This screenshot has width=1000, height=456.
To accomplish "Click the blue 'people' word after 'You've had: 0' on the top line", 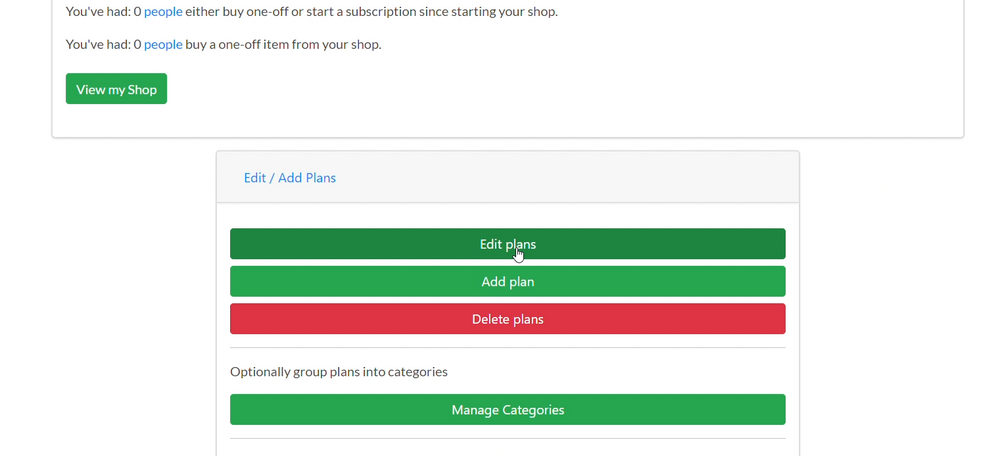I will (x=163, y=11).
